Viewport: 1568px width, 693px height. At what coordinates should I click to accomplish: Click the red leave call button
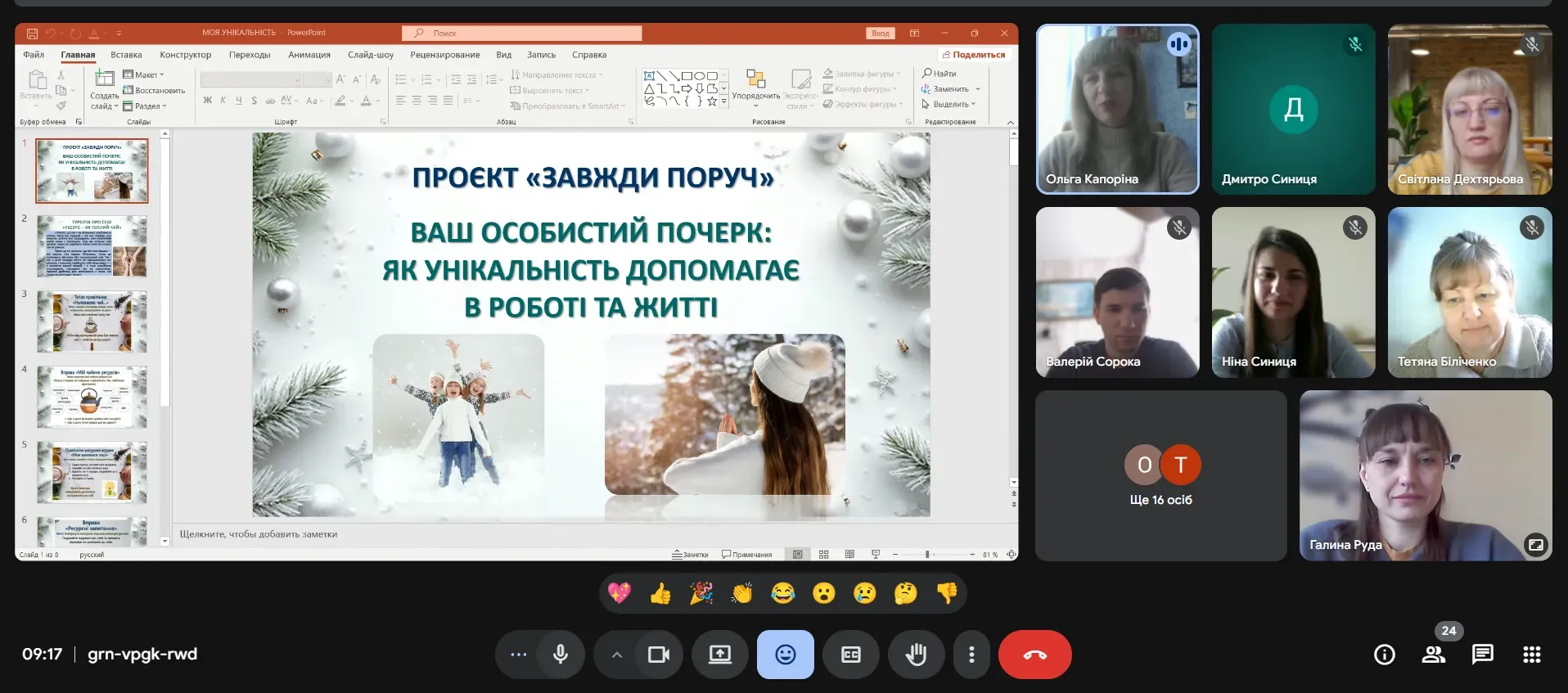1034,655
